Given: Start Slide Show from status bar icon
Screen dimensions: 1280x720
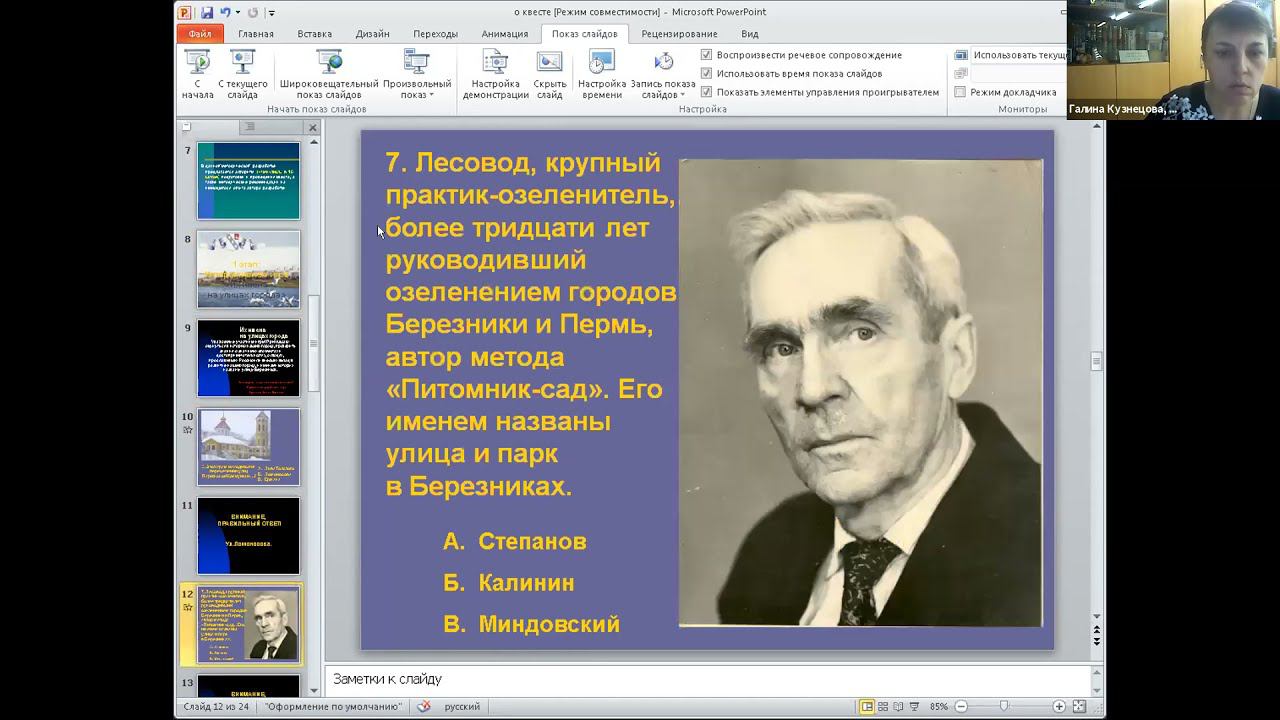Looking at the screenshot, I should tap(914, 707).
